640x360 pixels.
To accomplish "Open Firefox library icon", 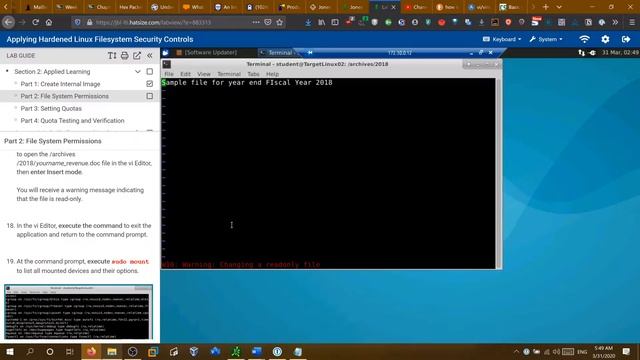I will (x=322, y=22).
